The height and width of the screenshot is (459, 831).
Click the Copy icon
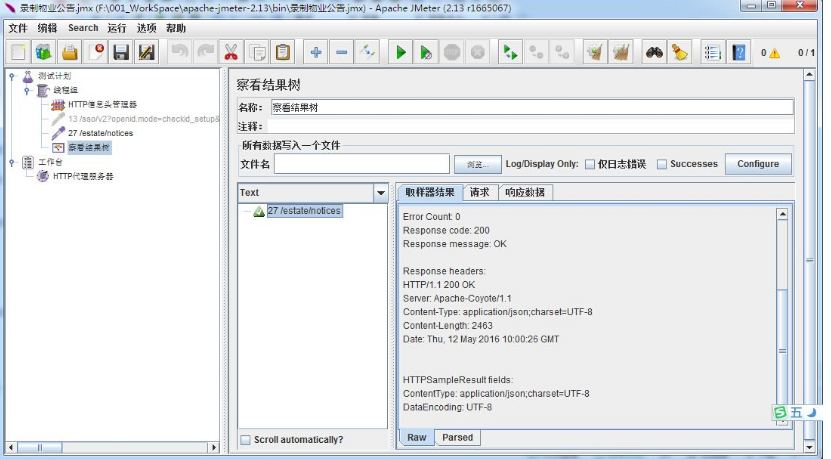[x=257, y=52]
